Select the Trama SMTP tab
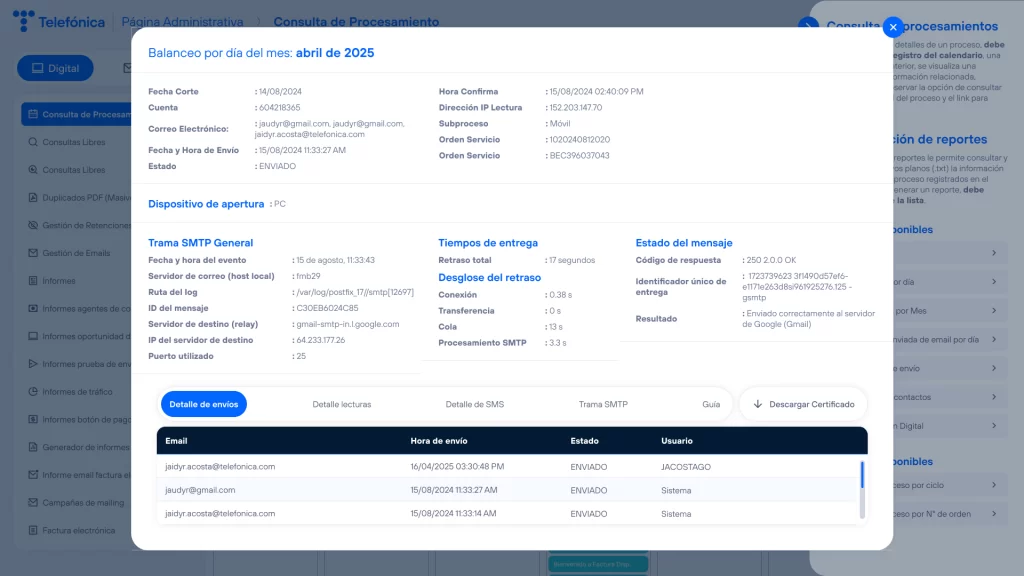 [603, 404]
